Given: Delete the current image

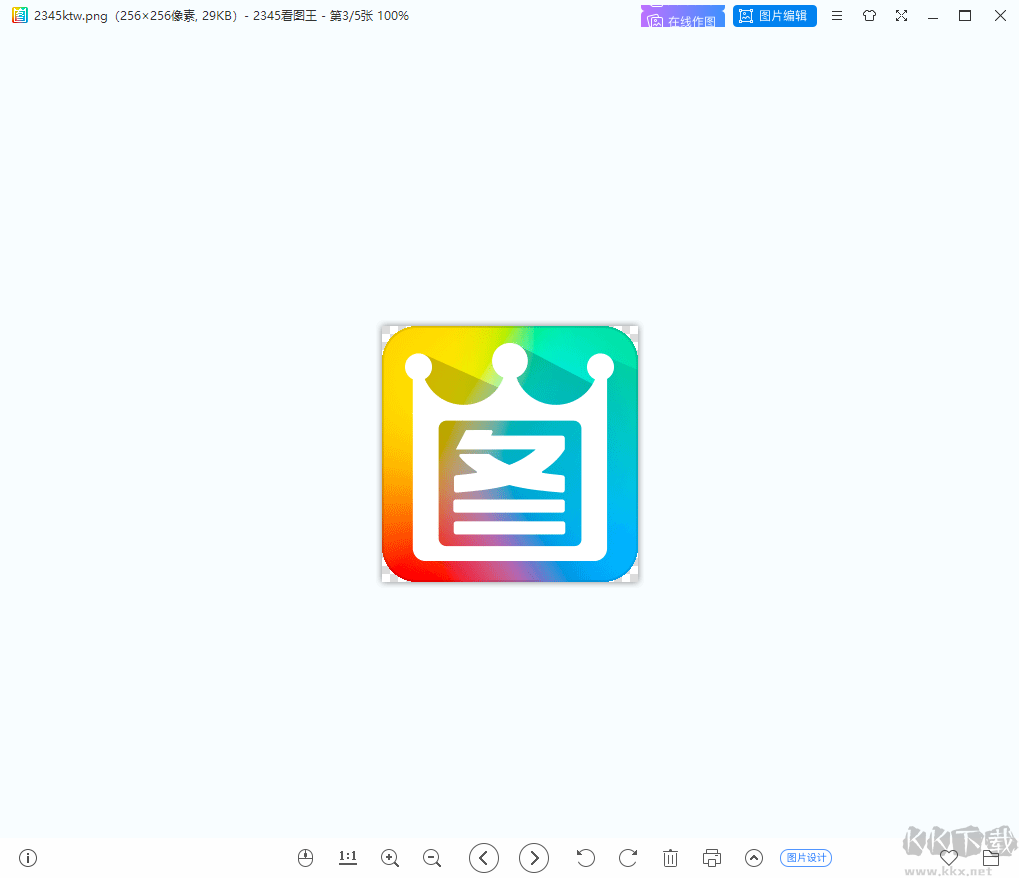Looking at the screenshot, I should (670, 858).
